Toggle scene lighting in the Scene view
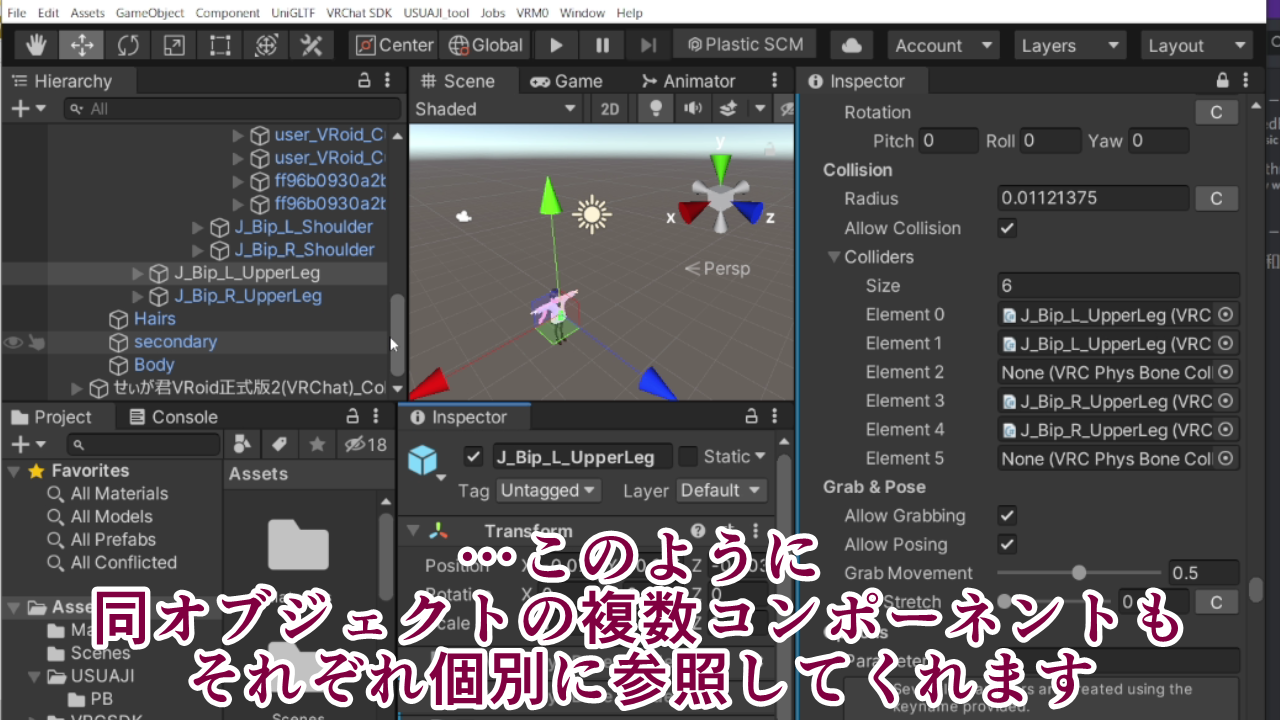 click(x=655, y=108)
